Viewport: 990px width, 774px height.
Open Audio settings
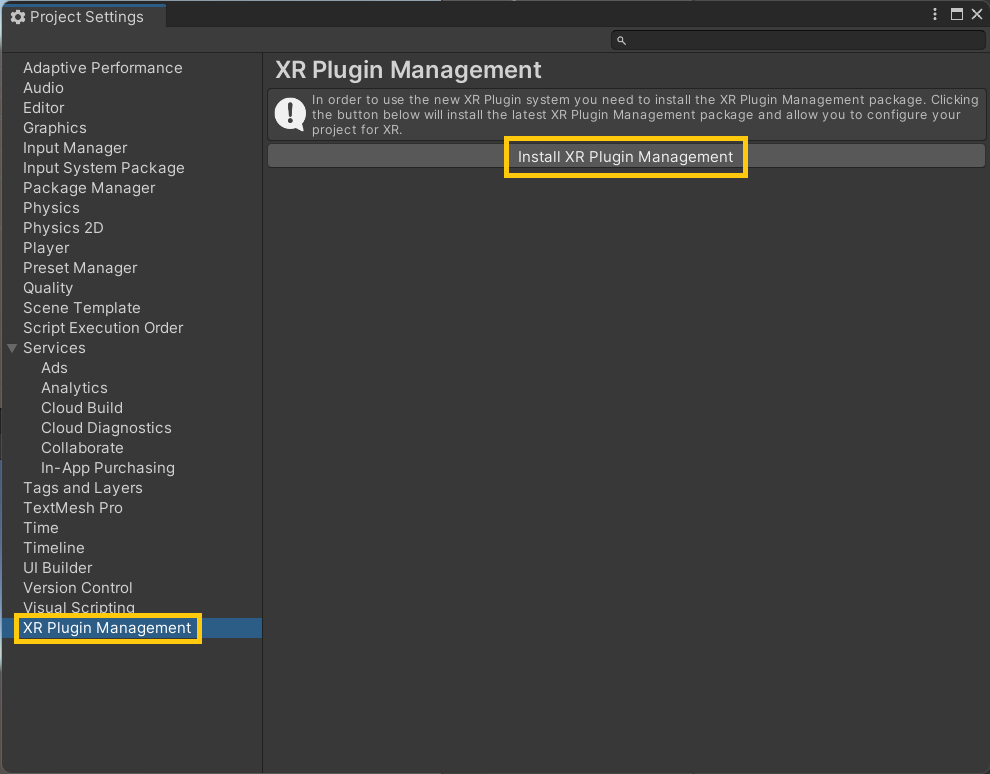(x=44, y=88)
